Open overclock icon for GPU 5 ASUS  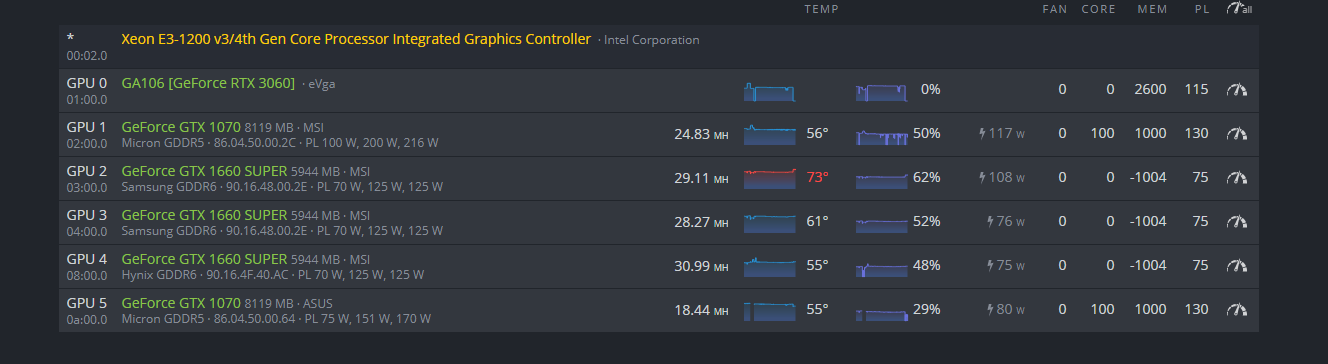(x=1237, y=309)
